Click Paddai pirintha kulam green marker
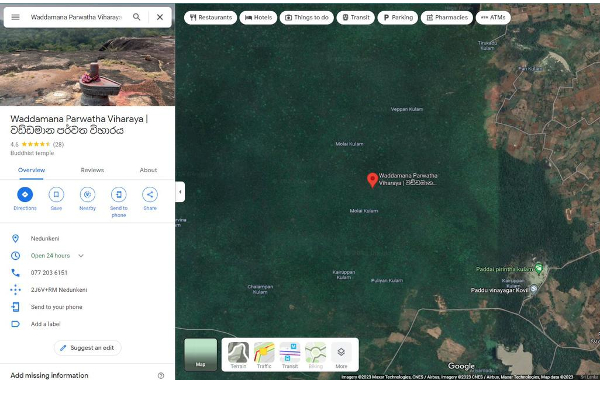This screenshot has width=600, height=400. [538, 268]
